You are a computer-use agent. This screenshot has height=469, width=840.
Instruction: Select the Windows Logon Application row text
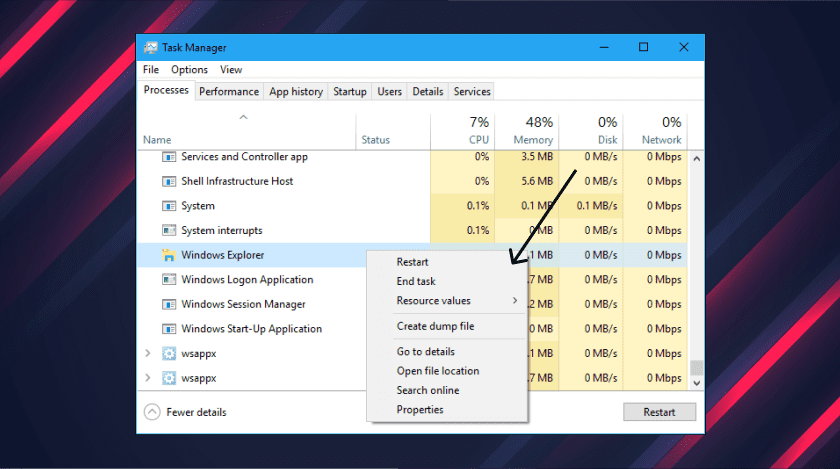point(247,280)
